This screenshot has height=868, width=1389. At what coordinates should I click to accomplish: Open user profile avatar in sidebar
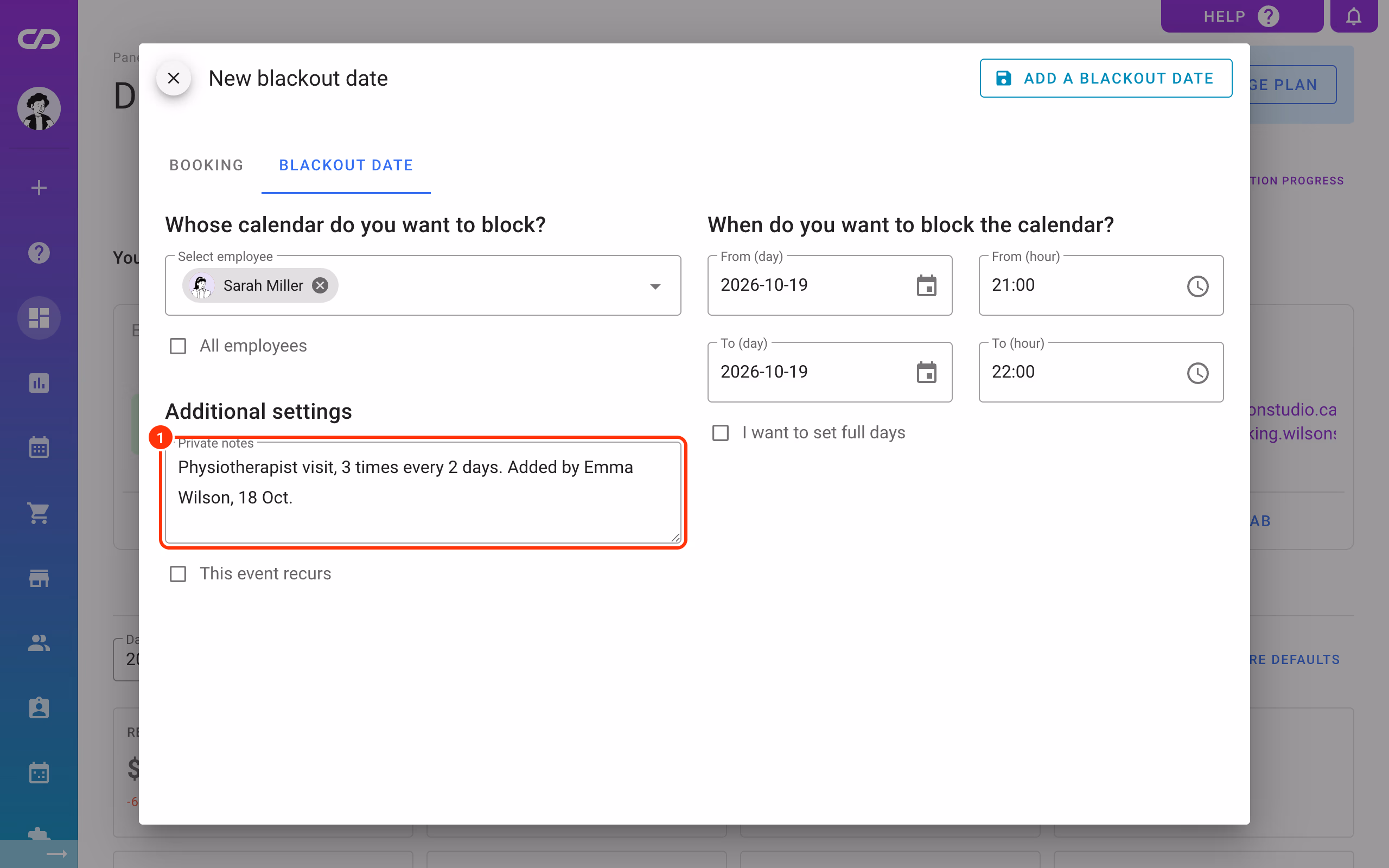[x=39, y=108]
